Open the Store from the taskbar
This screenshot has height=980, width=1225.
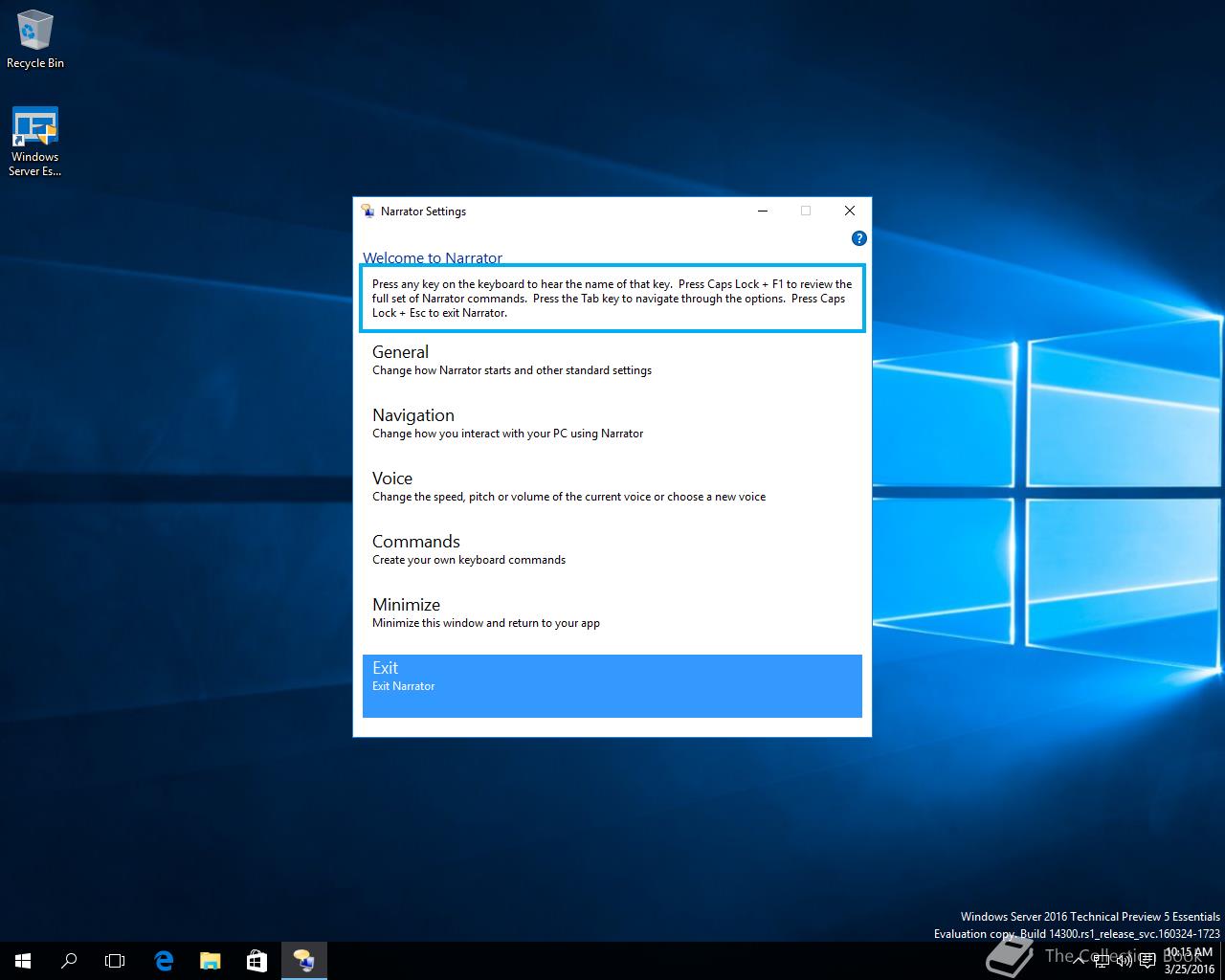tap(256, 961)
